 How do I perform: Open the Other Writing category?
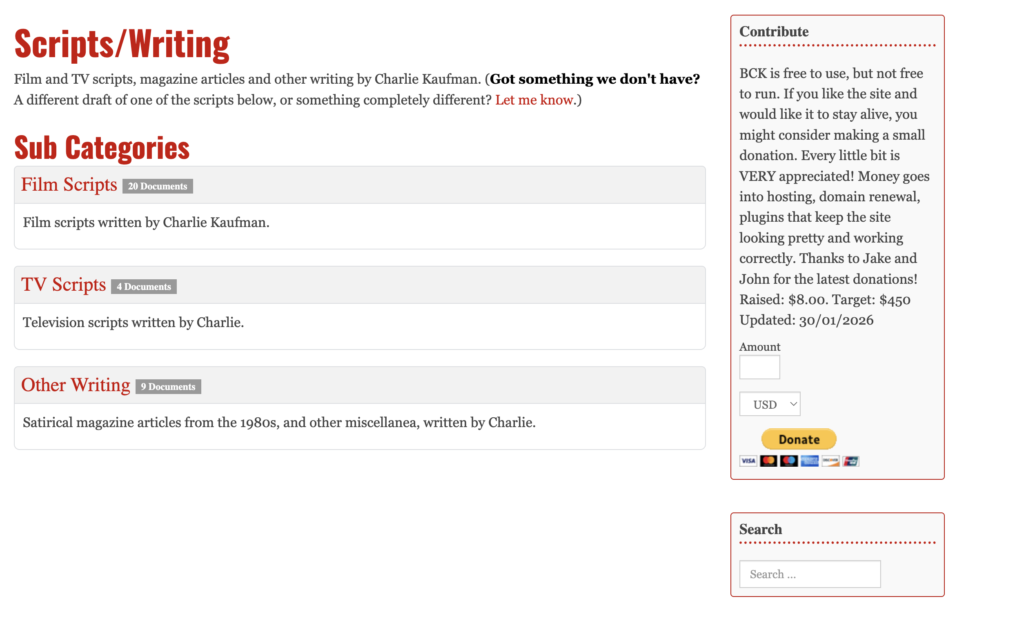tap(75, 385)
